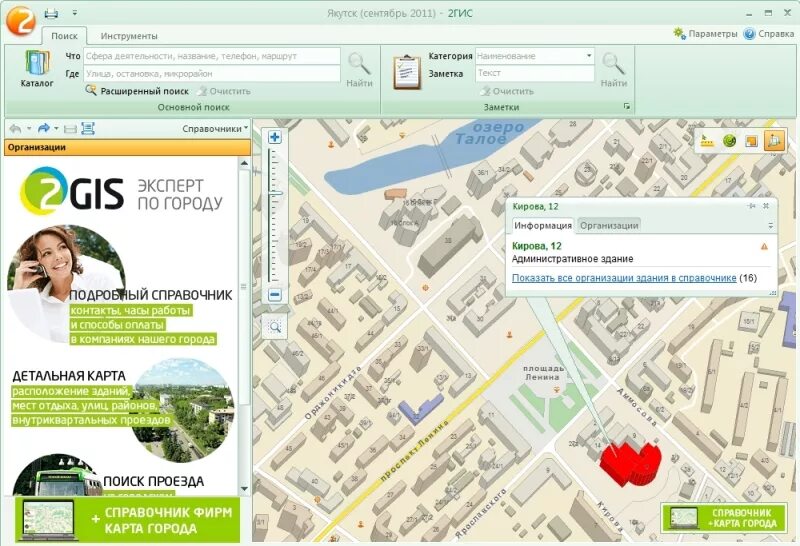This screenshot has width=800, height=546.
Task: Click the Подробный справочник promo heading
Action: tap(151, 295)
